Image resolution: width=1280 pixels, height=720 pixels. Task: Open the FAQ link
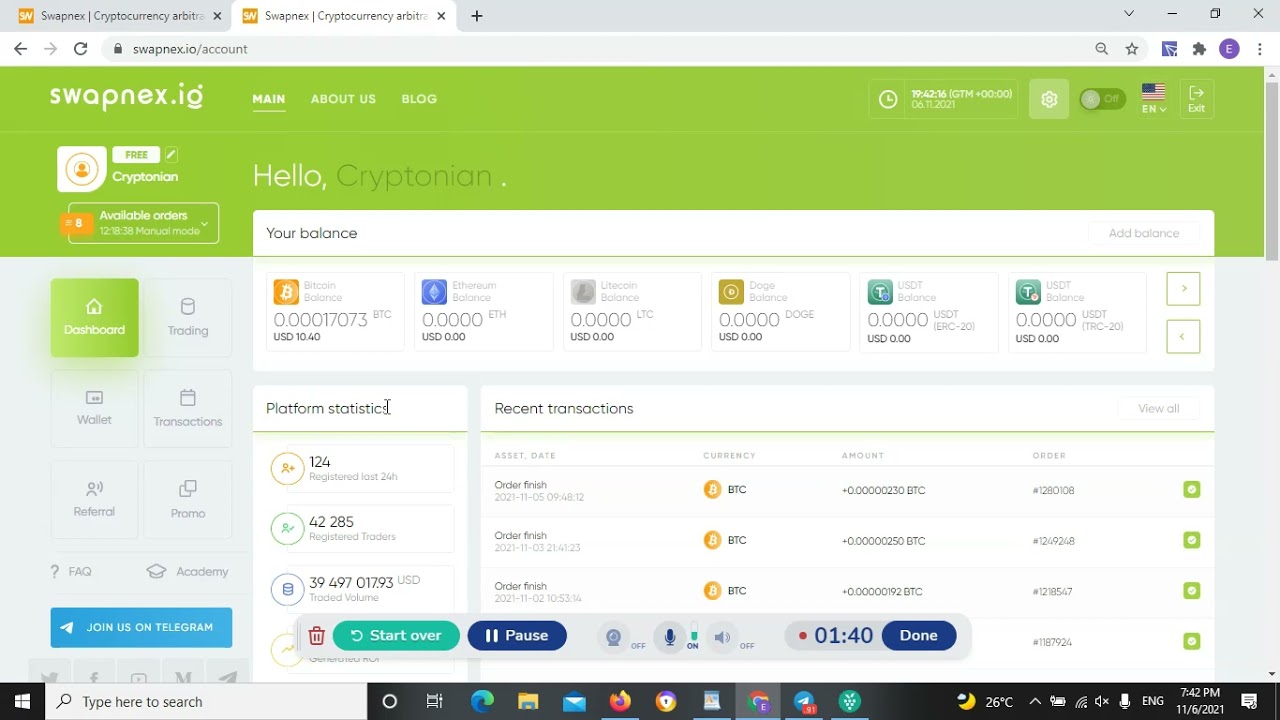click(71, 572)
